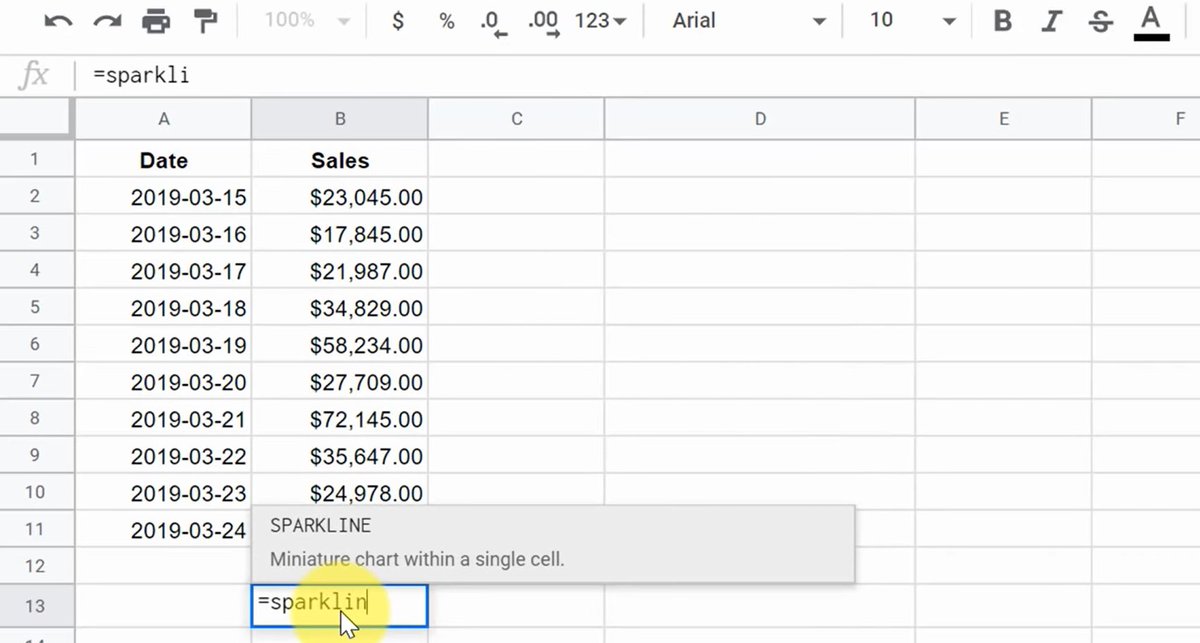This screenshot has height=643, width=1200.
Task: Open the text color picker
Action: pyautogui.click(x=1151, y=22)
